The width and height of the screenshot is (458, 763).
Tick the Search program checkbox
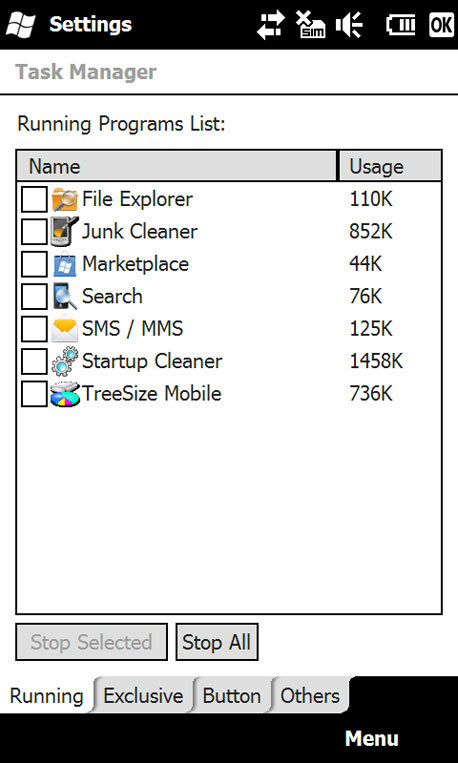point(34,296)
